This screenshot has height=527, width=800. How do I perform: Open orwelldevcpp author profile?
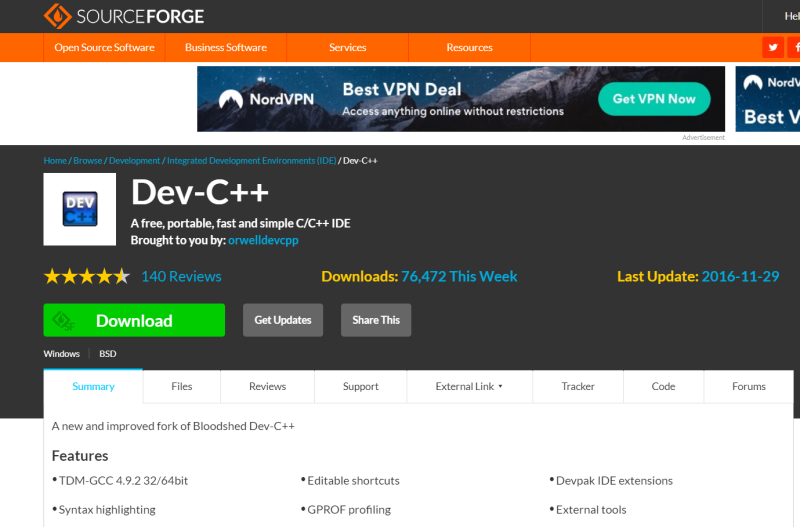pos(263,240)
